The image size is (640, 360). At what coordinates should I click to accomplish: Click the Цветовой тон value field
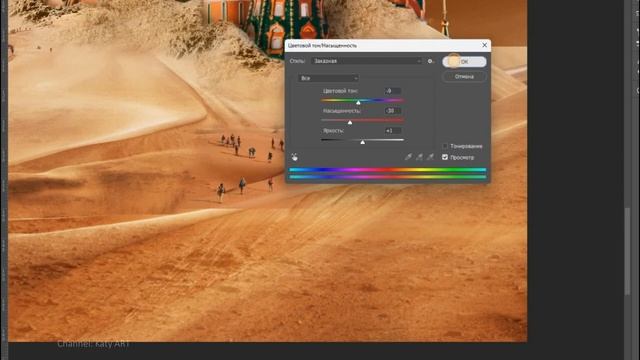pos(393,91)
